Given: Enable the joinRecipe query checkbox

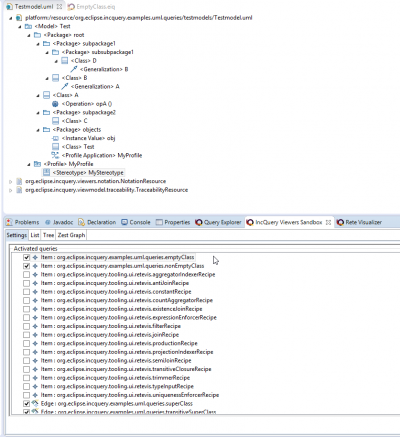Looking at the screenshot, I should coord(26,335).
